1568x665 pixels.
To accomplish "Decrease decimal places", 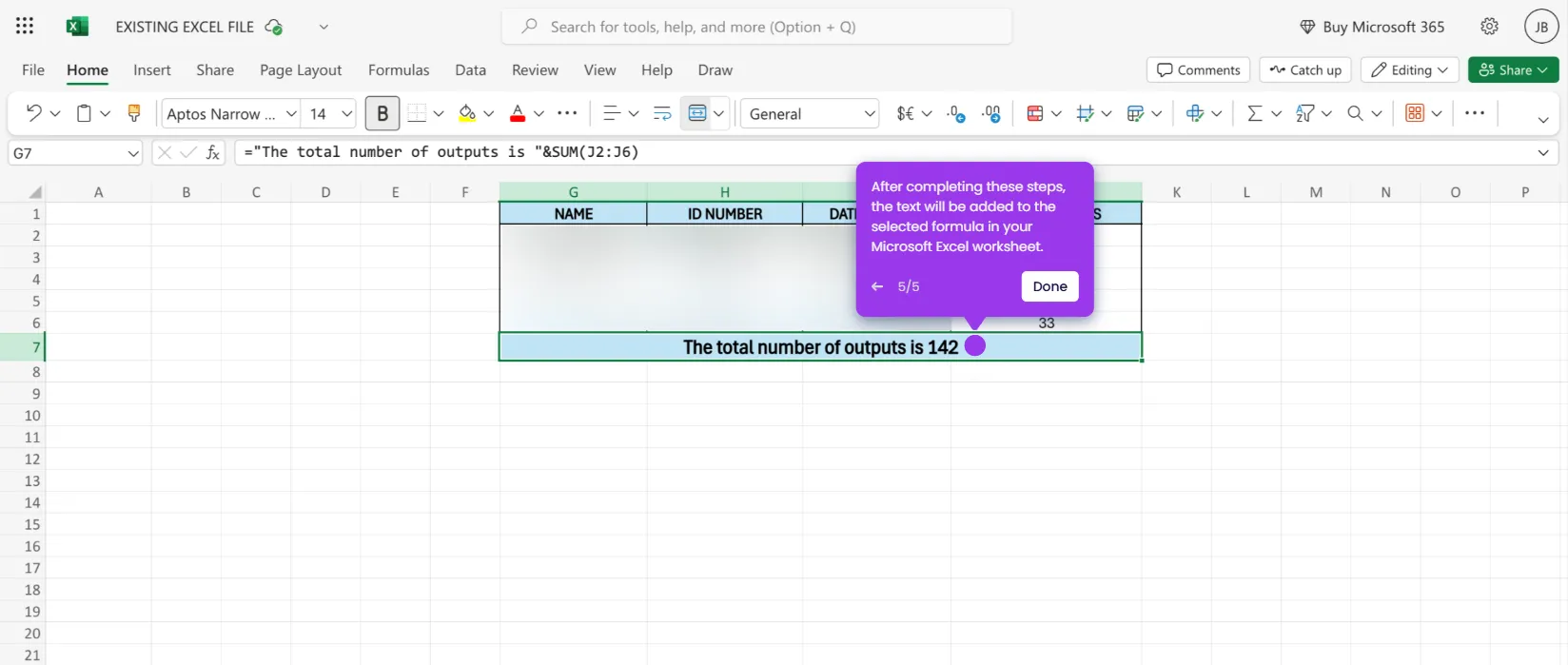I will 956,113.
